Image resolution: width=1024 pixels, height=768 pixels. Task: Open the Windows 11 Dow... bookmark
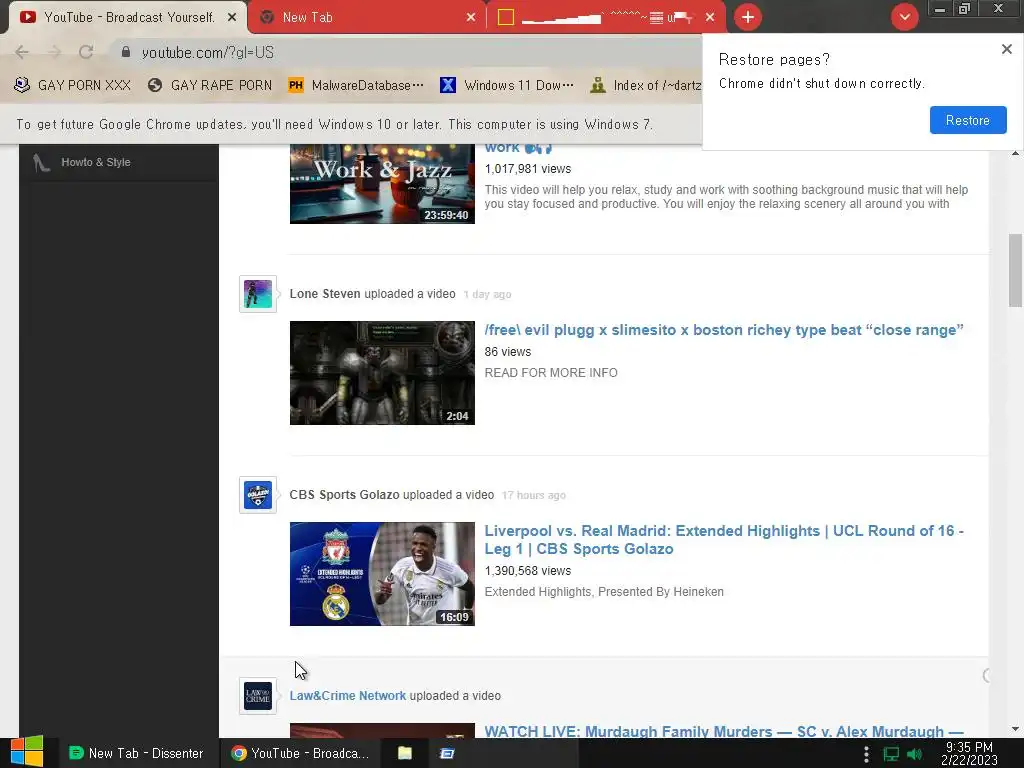pyautogui.click(x=507, y=85)
